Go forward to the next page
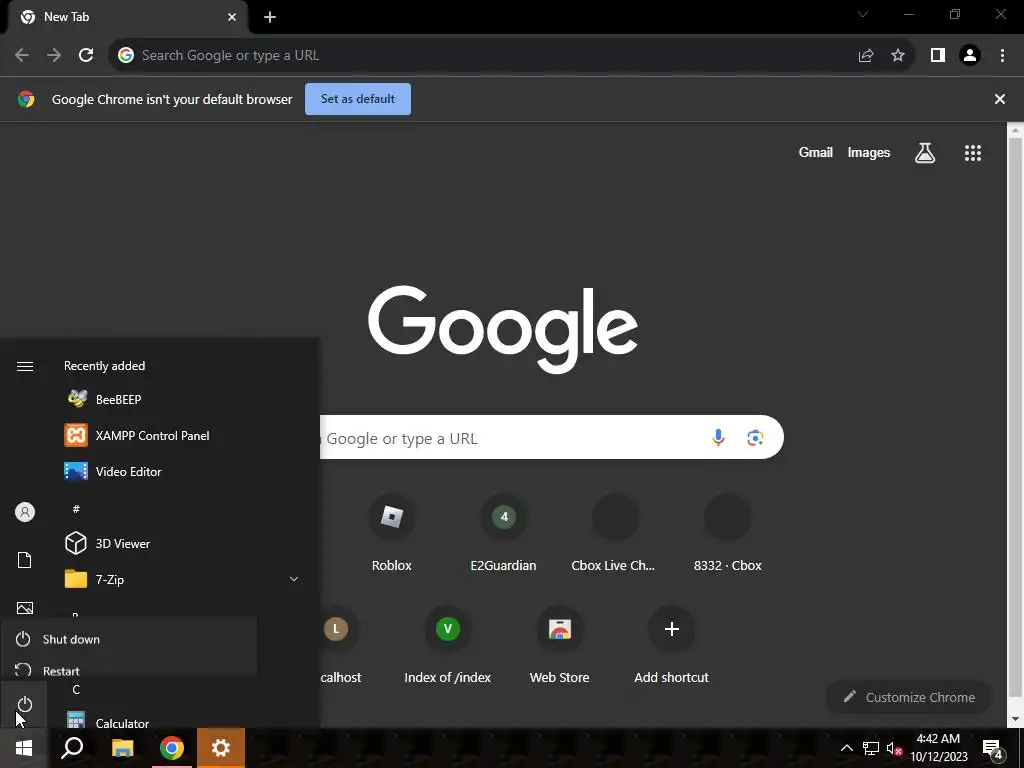Viewport: 1024px width, 768px height. [54, 56]
